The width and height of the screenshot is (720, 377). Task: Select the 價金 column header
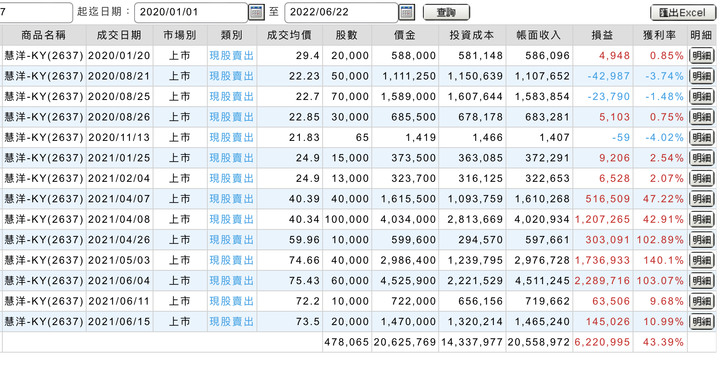(405, 35)
